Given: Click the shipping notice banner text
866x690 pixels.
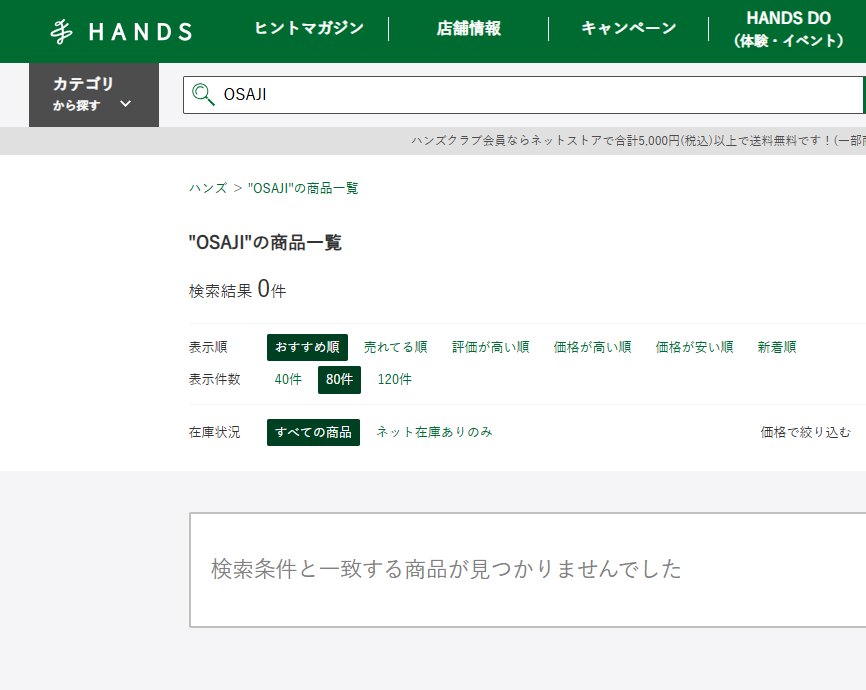Looking at the screenshot, I should 638,141.
